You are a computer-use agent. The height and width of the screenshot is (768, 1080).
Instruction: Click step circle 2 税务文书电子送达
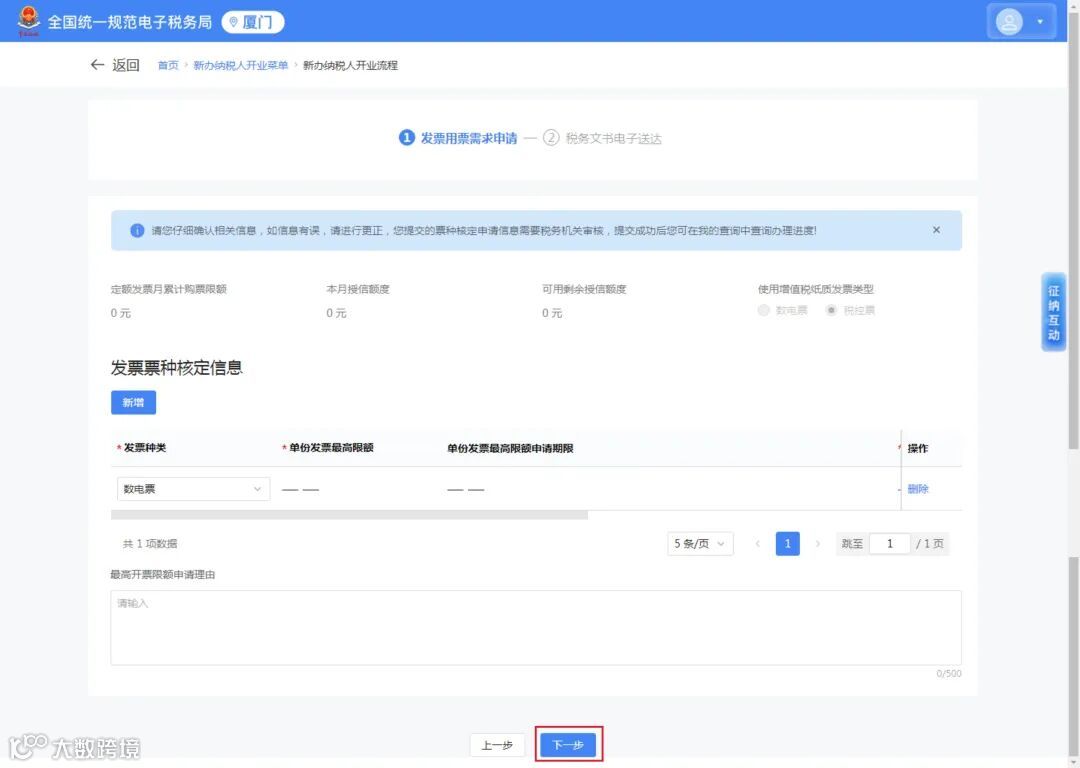[551, 138]
